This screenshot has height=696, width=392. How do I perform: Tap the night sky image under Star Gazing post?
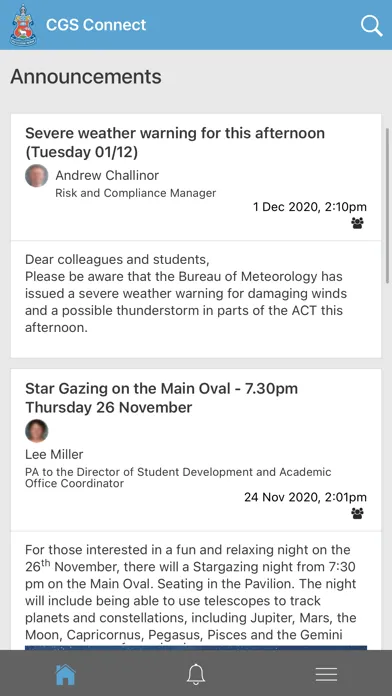(x=196, y=647)
